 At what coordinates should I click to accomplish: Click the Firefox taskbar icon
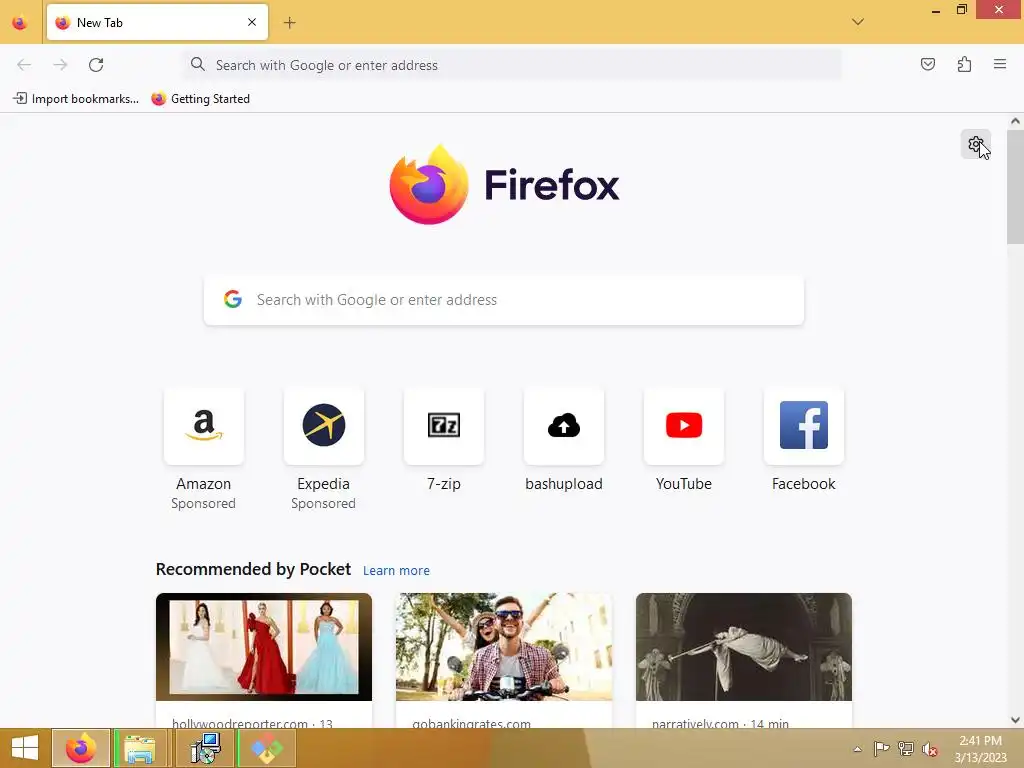coord(80,748)
